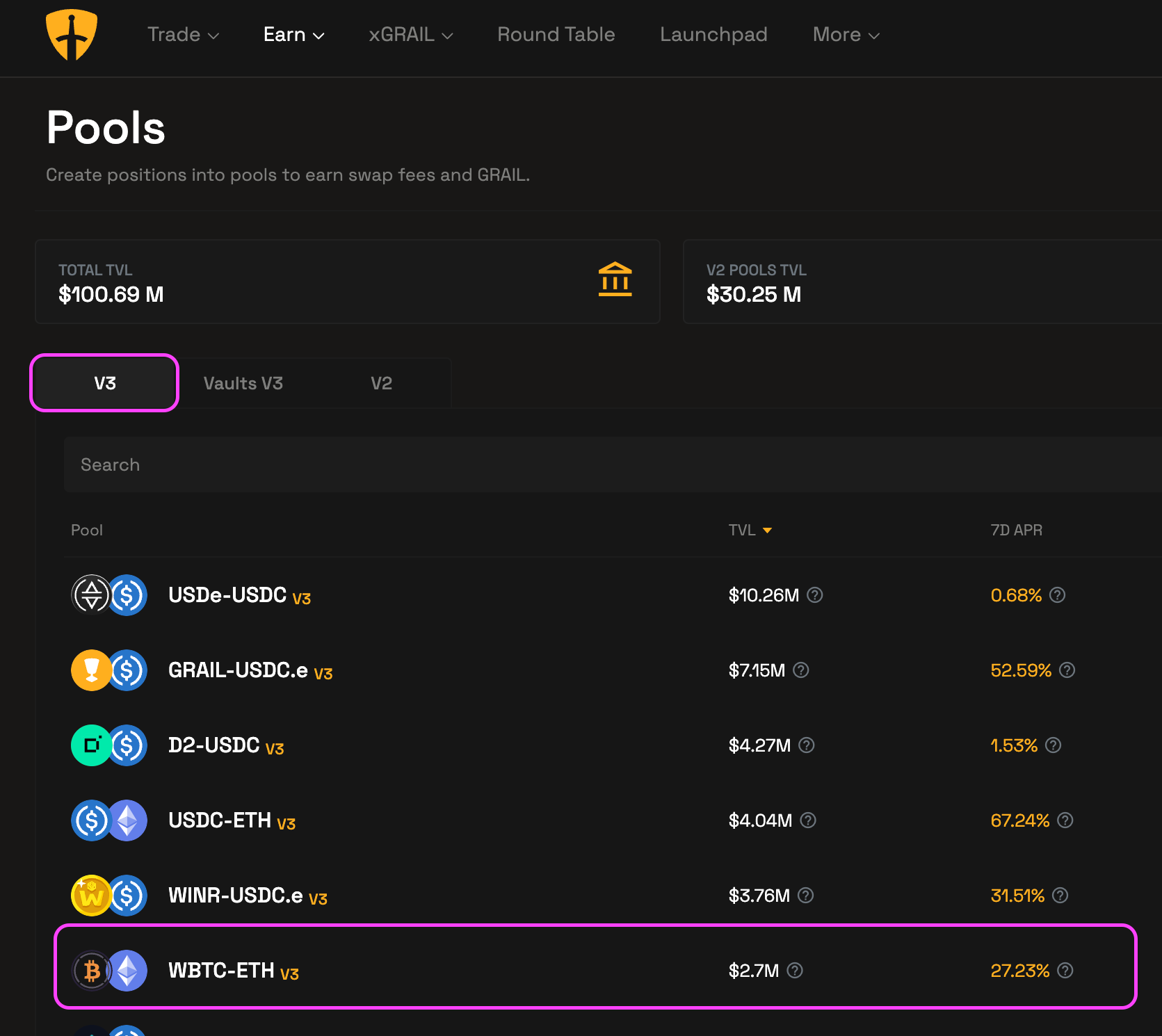Click the $4.04M TVL value

pyautogui.click(x=760, y=820)
